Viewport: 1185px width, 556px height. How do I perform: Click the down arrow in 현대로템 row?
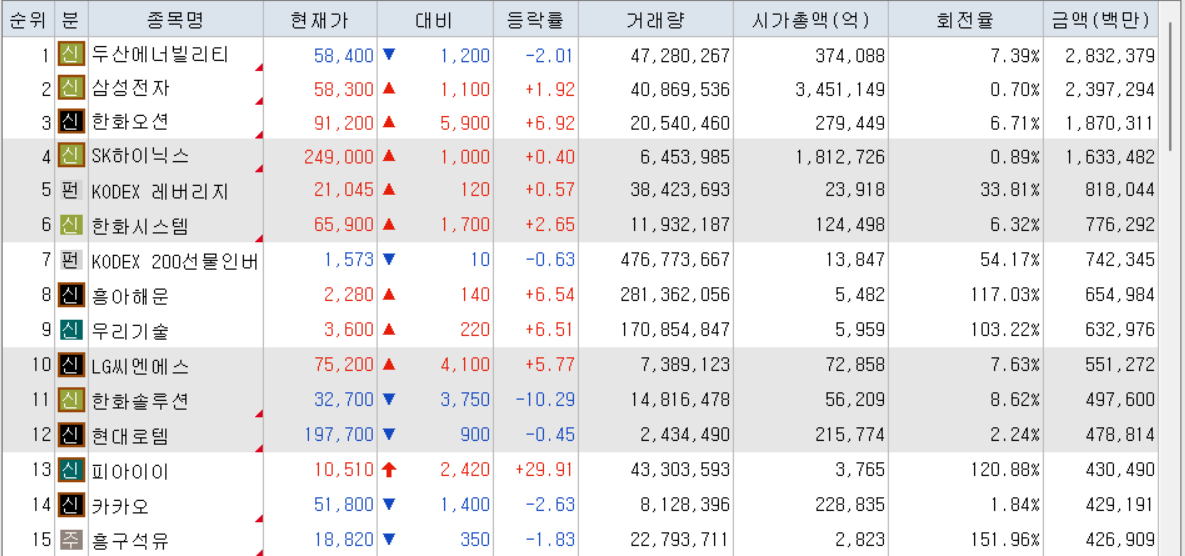point(389,434)
